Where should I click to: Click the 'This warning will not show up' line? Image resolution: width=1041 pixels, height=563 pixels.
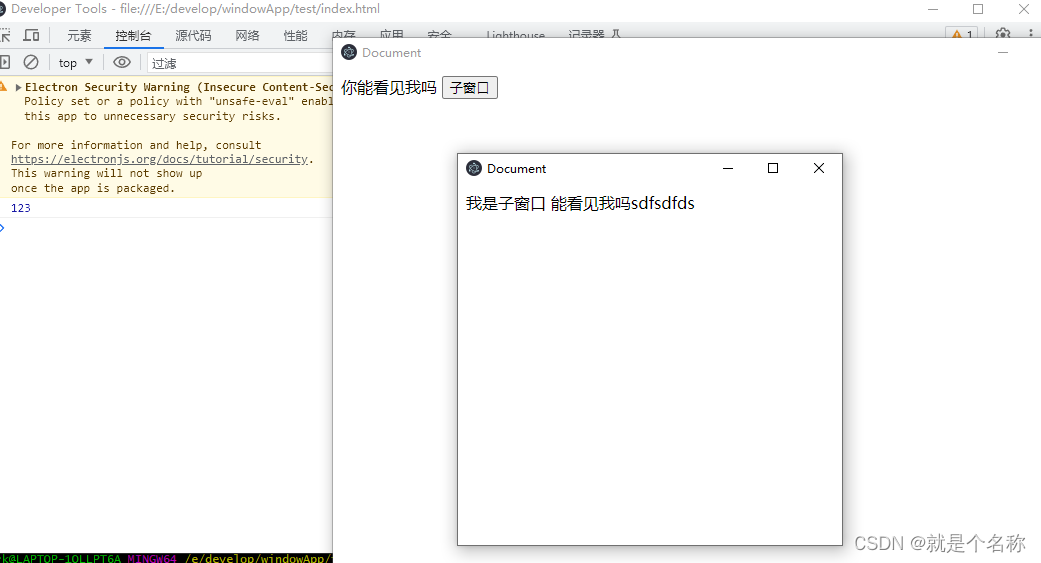(106, 173)
